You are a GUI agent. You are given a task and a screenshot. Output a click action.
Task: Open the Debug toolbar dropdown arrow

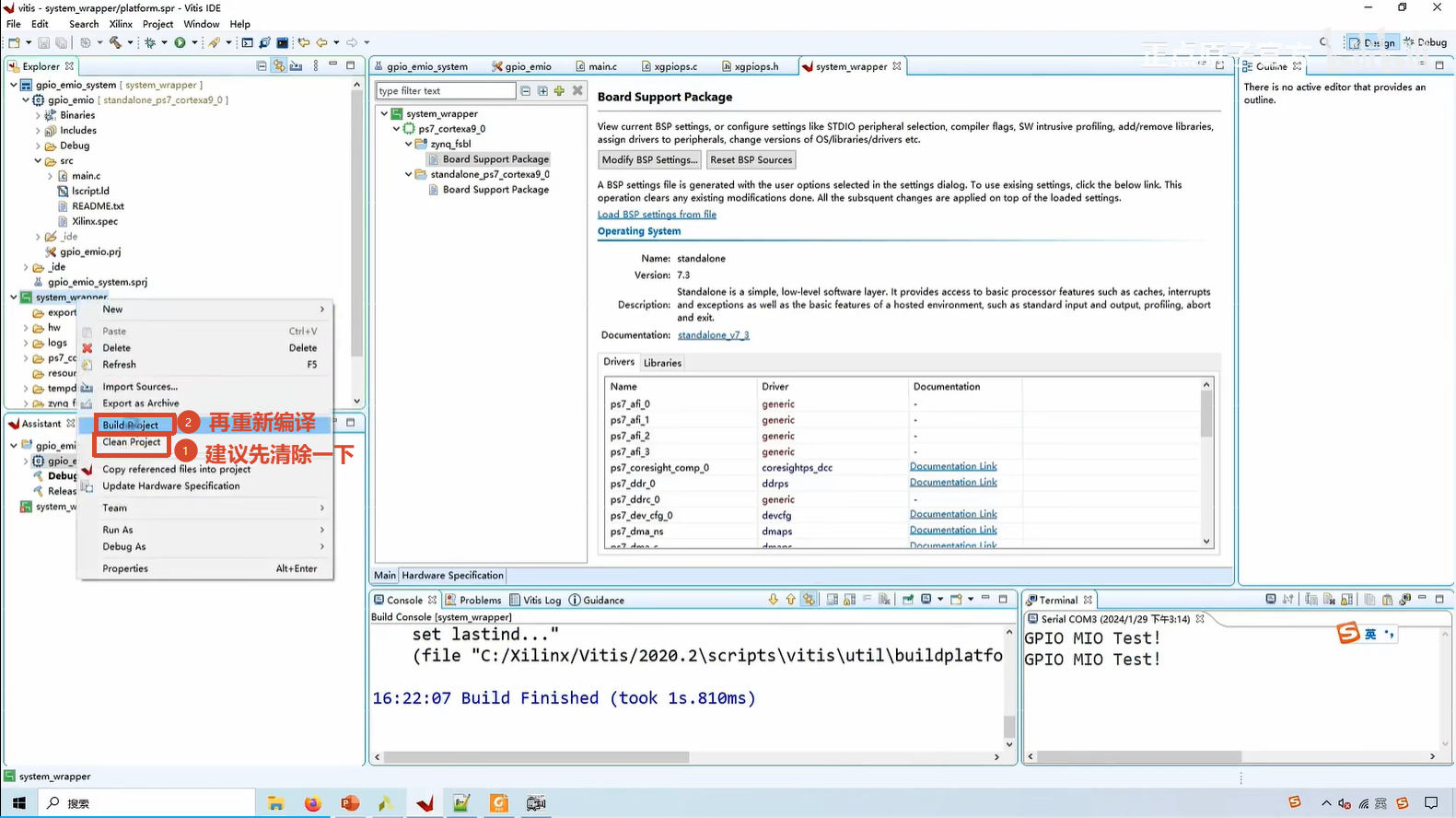(164, 42)
